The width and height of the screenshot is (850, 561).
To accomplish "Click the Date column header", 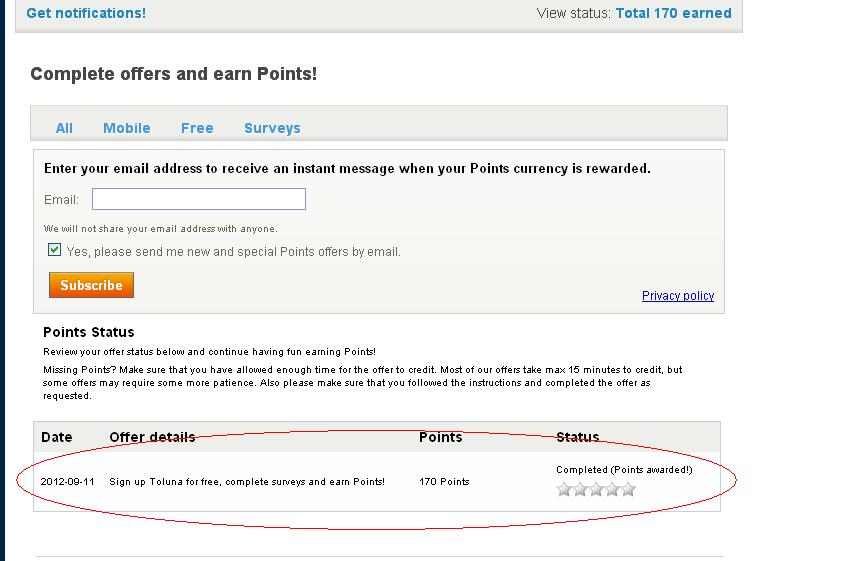I will point(57,437).
